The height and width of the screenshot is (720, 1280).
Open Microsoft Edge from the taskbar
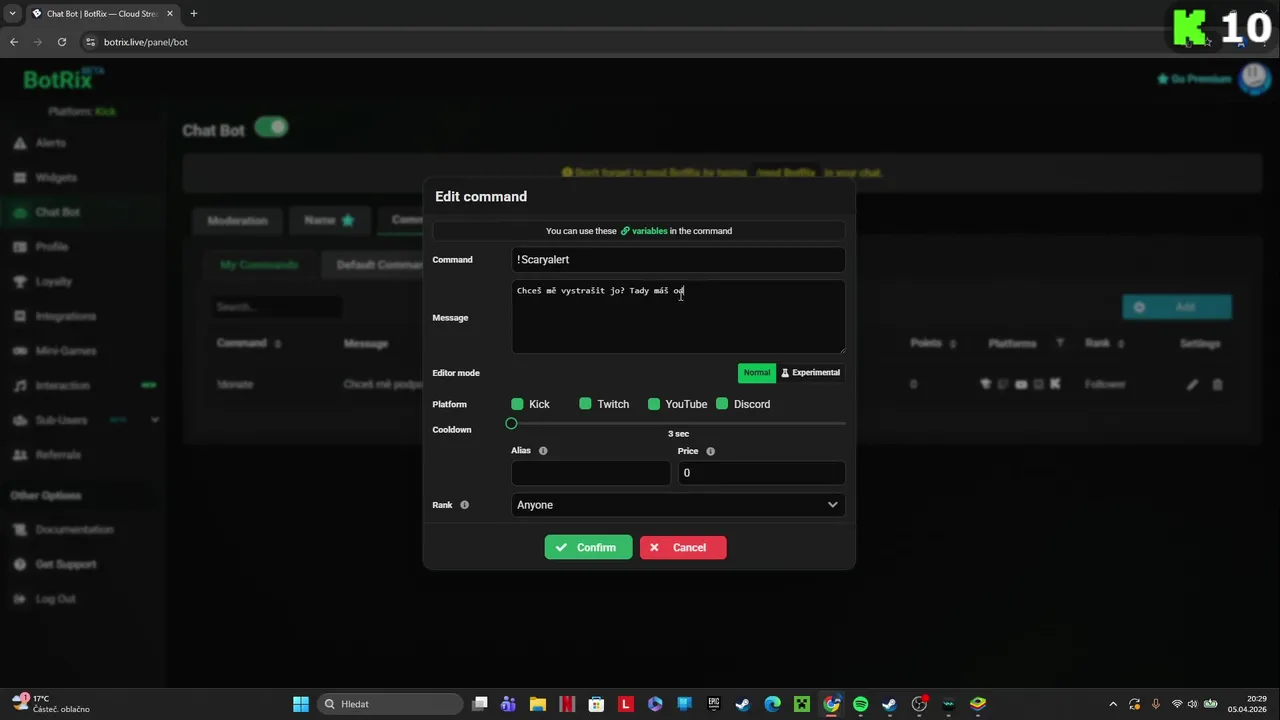coord(772,704)
